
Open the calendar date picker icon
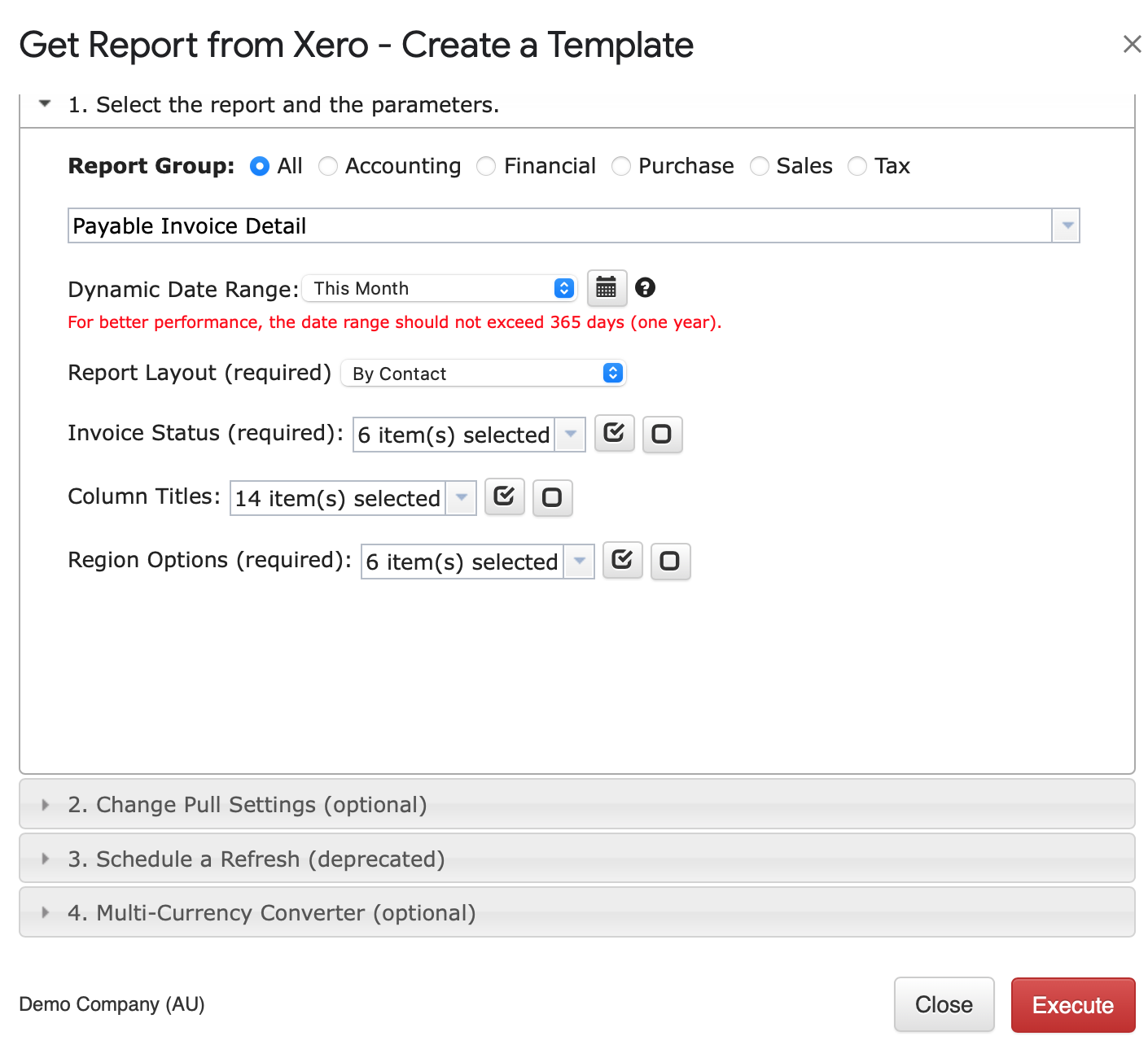(x=607, y=288)
